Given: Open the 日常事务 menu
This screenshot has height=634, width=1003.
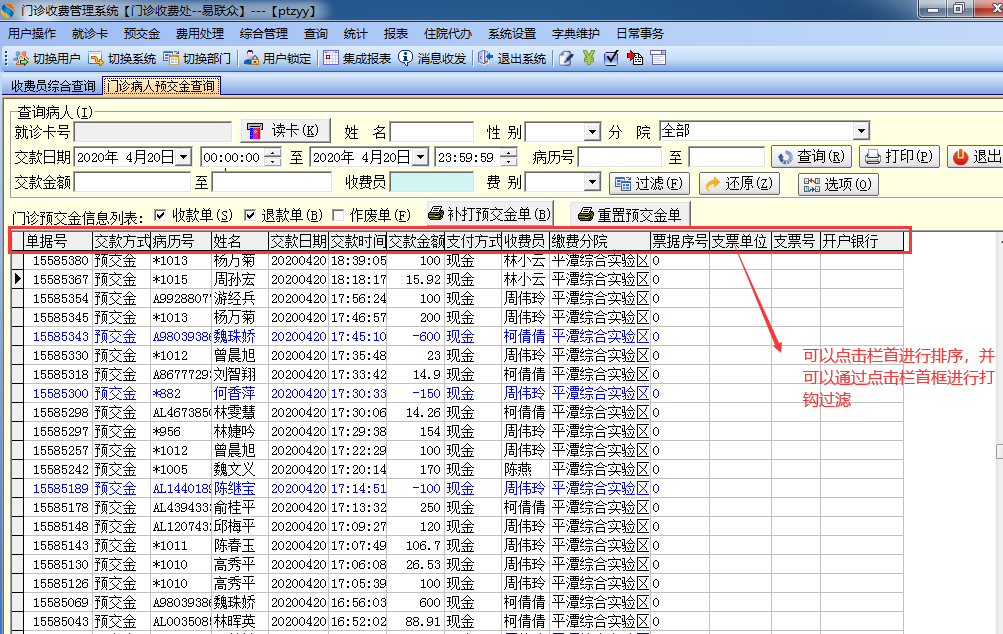Looking at the screenshot, I should coord(640,33).
